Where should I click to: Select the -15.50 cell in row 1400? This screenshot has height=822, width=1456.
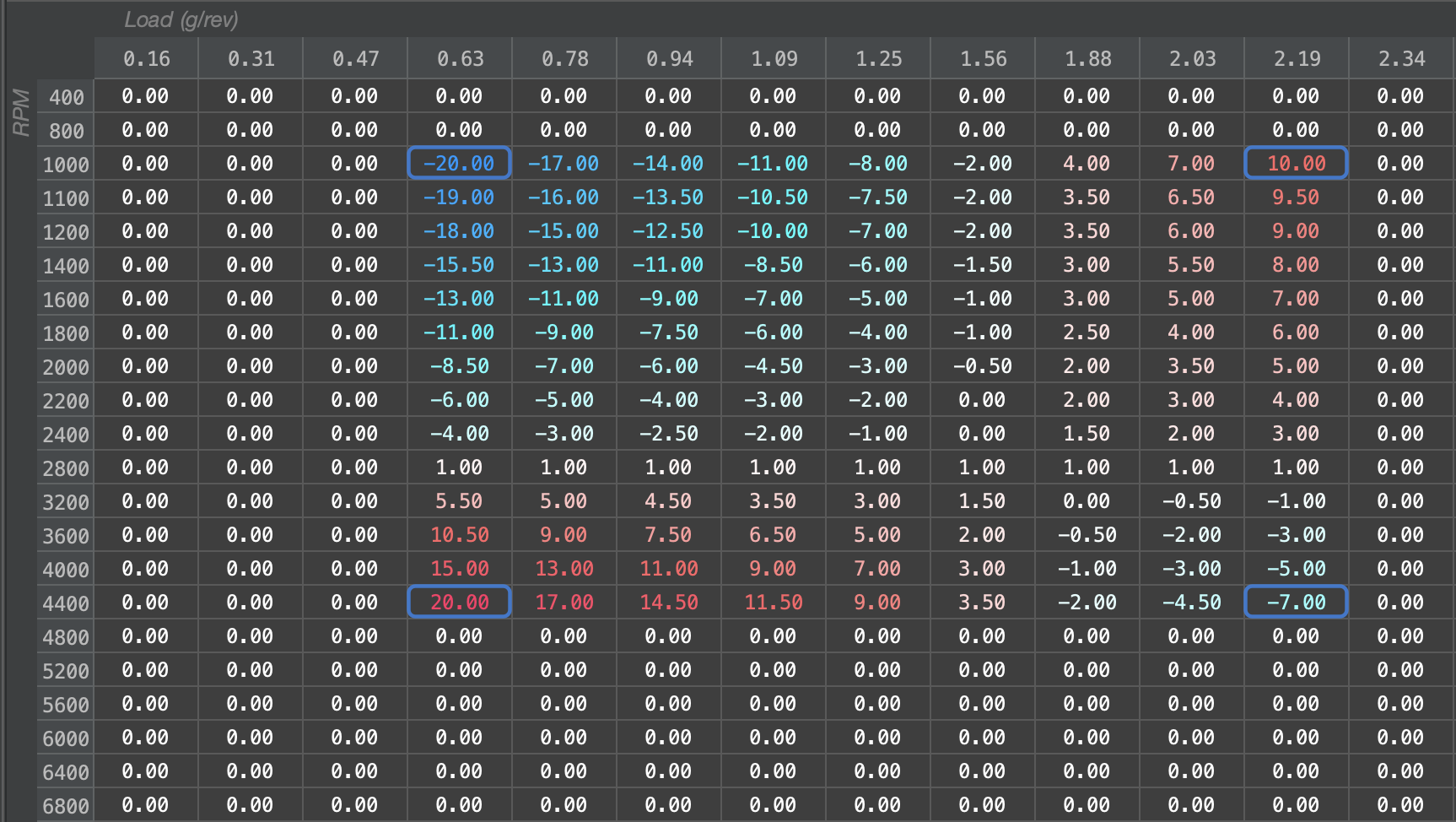pos(460,264)
